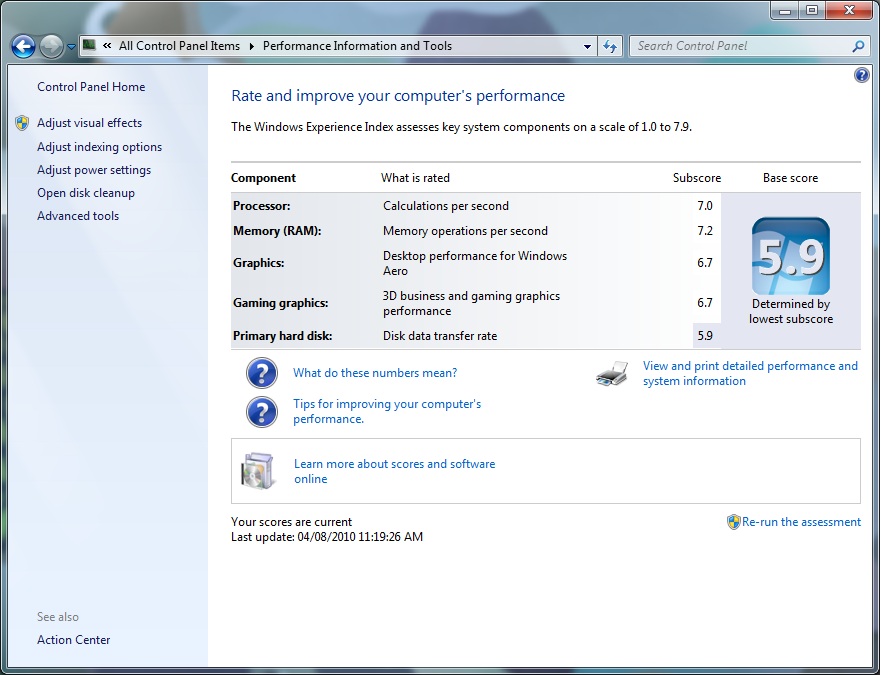Click question icon beside Tips for improving performance

coord(262,412)
